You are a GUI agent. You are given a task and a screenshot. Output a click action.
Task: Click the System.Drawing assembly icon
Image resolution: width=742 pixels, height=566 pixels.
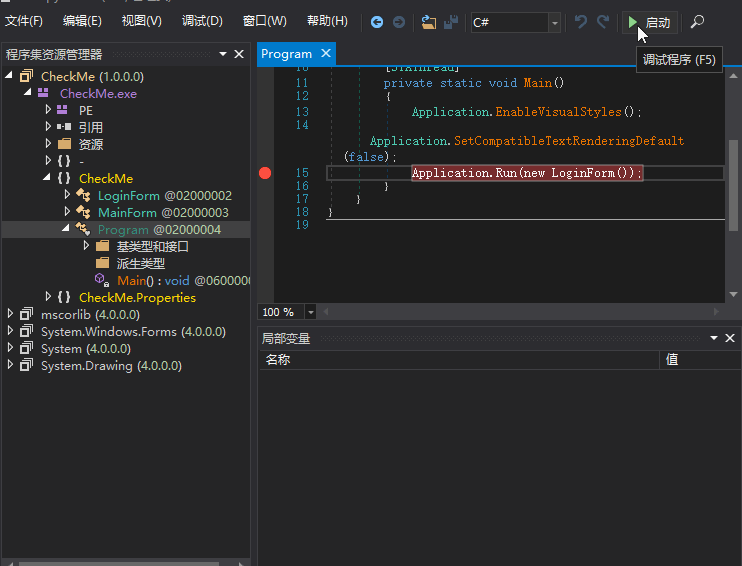(x=26, y=365)
